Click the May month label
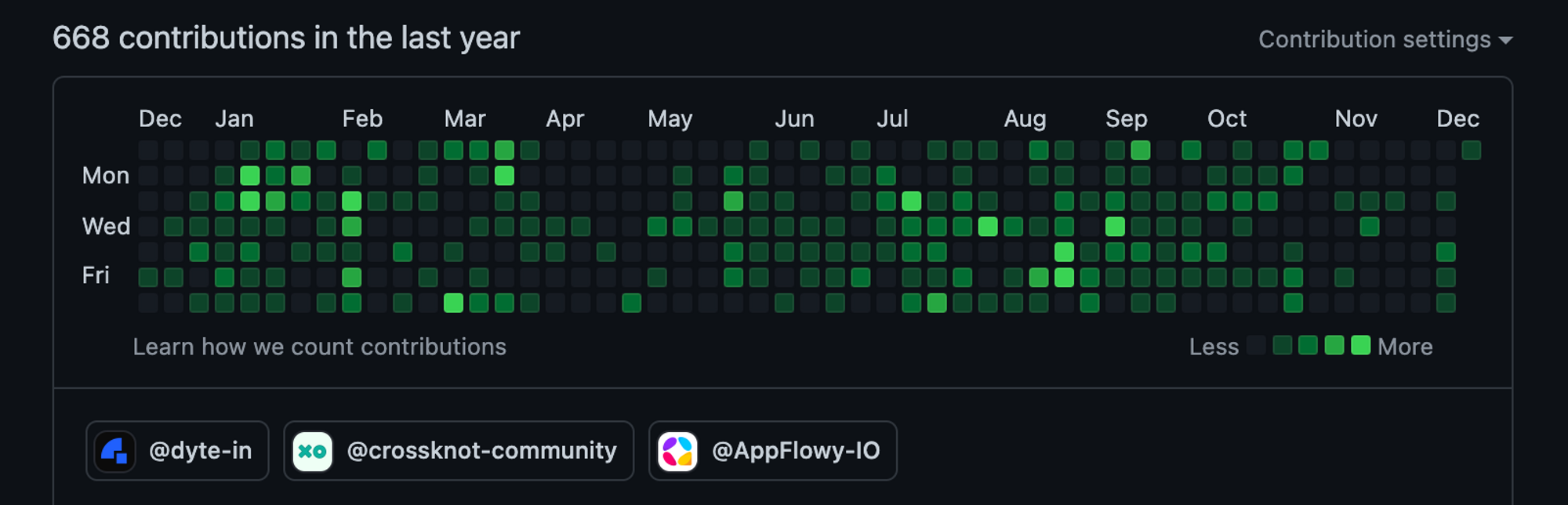 coord(670,118)
